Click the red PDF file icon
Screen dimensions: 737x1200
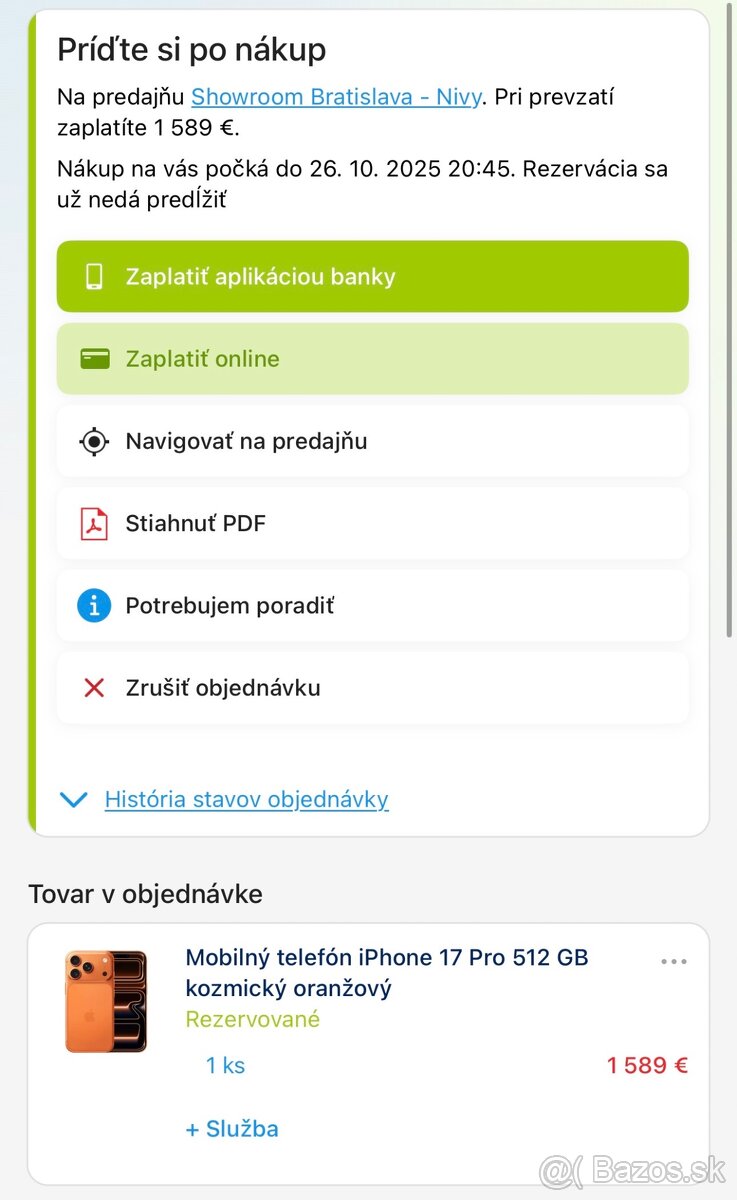pyautogui.click(x=94, y=523)
